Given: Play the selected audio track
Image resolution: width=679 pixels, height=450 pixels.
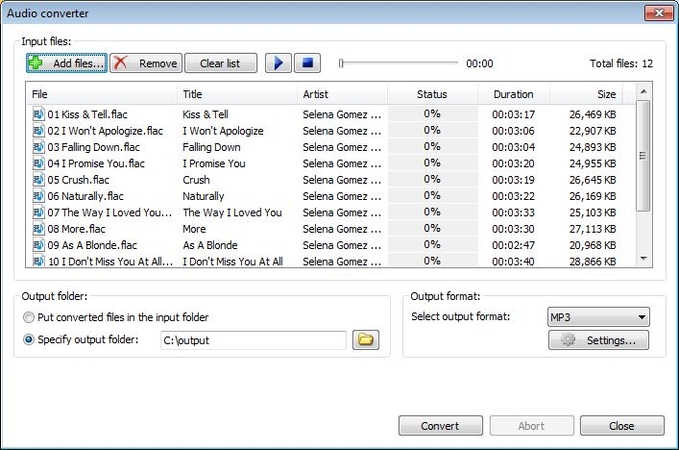Looking at the screenshot, I should (x=278, y=63).
